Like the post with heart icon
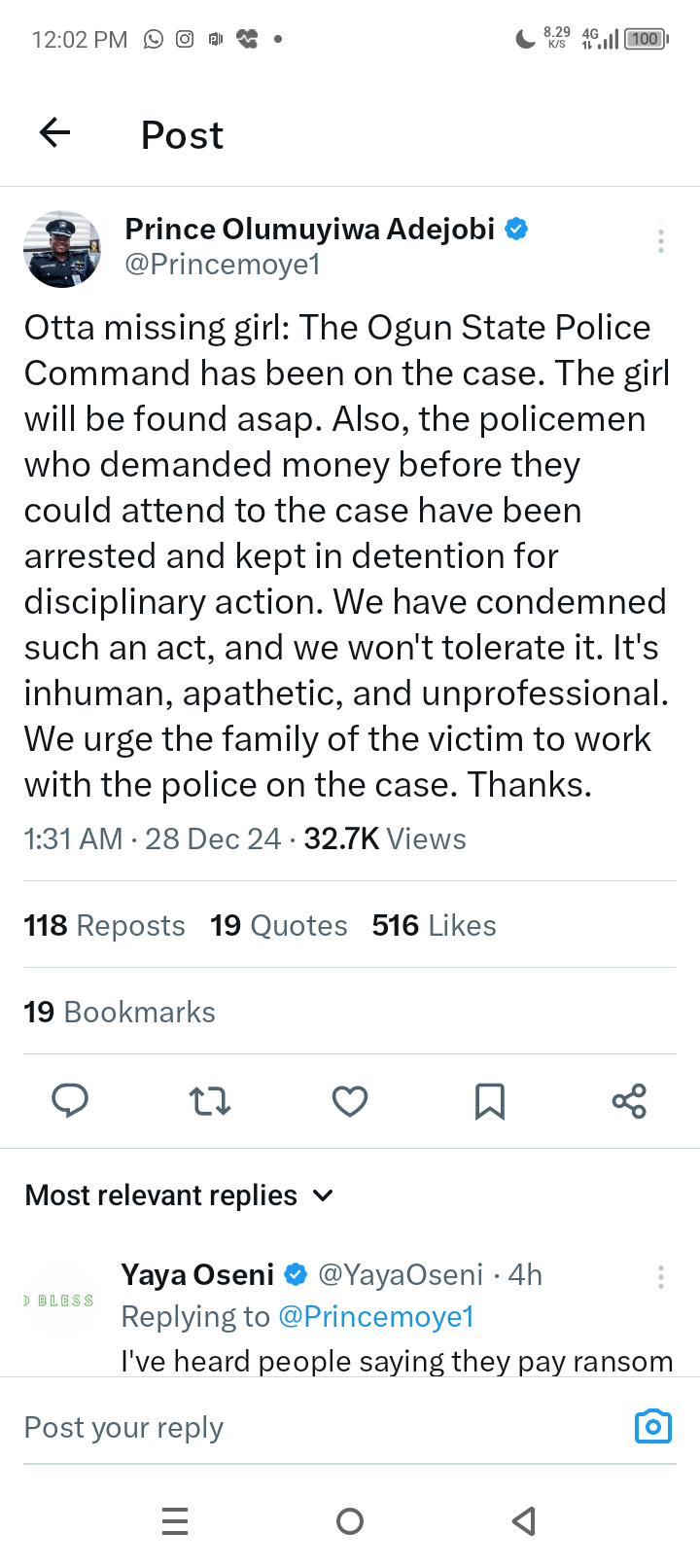 coord(350,1101)
